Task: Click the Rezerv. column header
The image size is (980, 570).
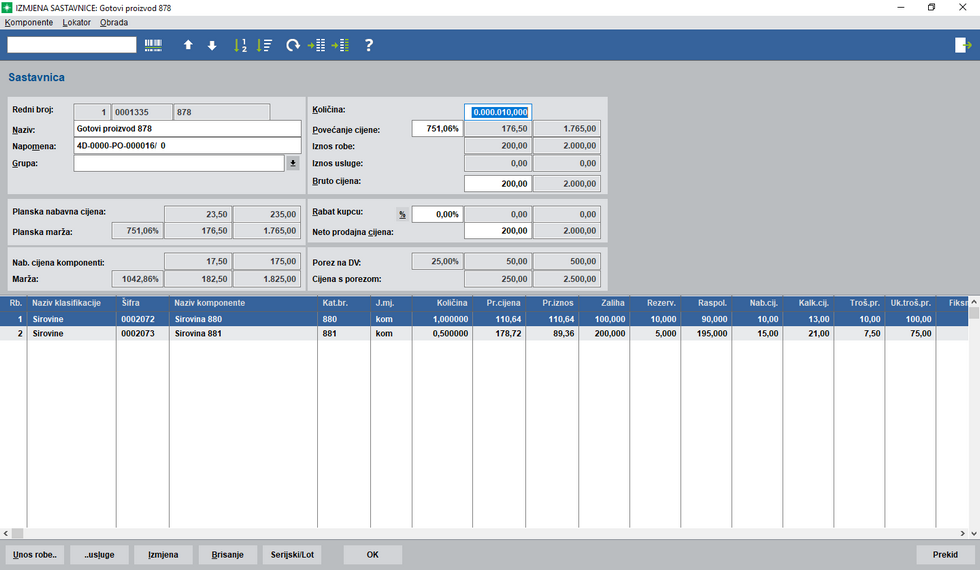Action: (655, 303)
